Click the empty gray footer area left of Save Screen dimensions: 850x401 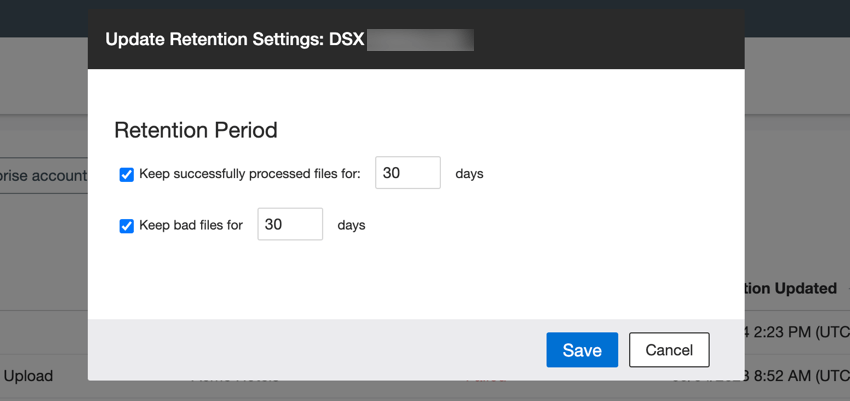pyautogui.click(x=300, y=350)
